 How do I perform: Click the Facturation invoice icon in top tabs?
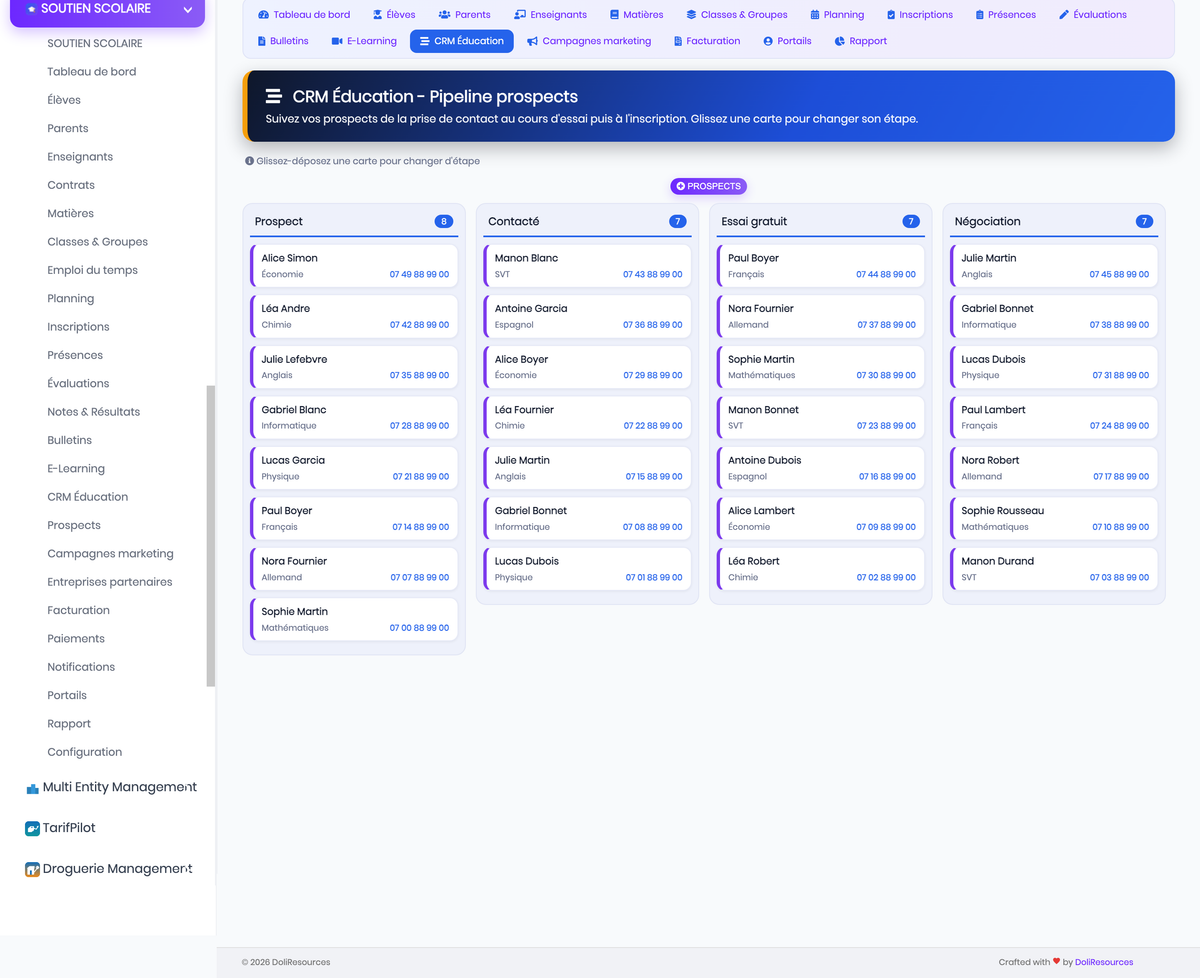tap(678, 41)
